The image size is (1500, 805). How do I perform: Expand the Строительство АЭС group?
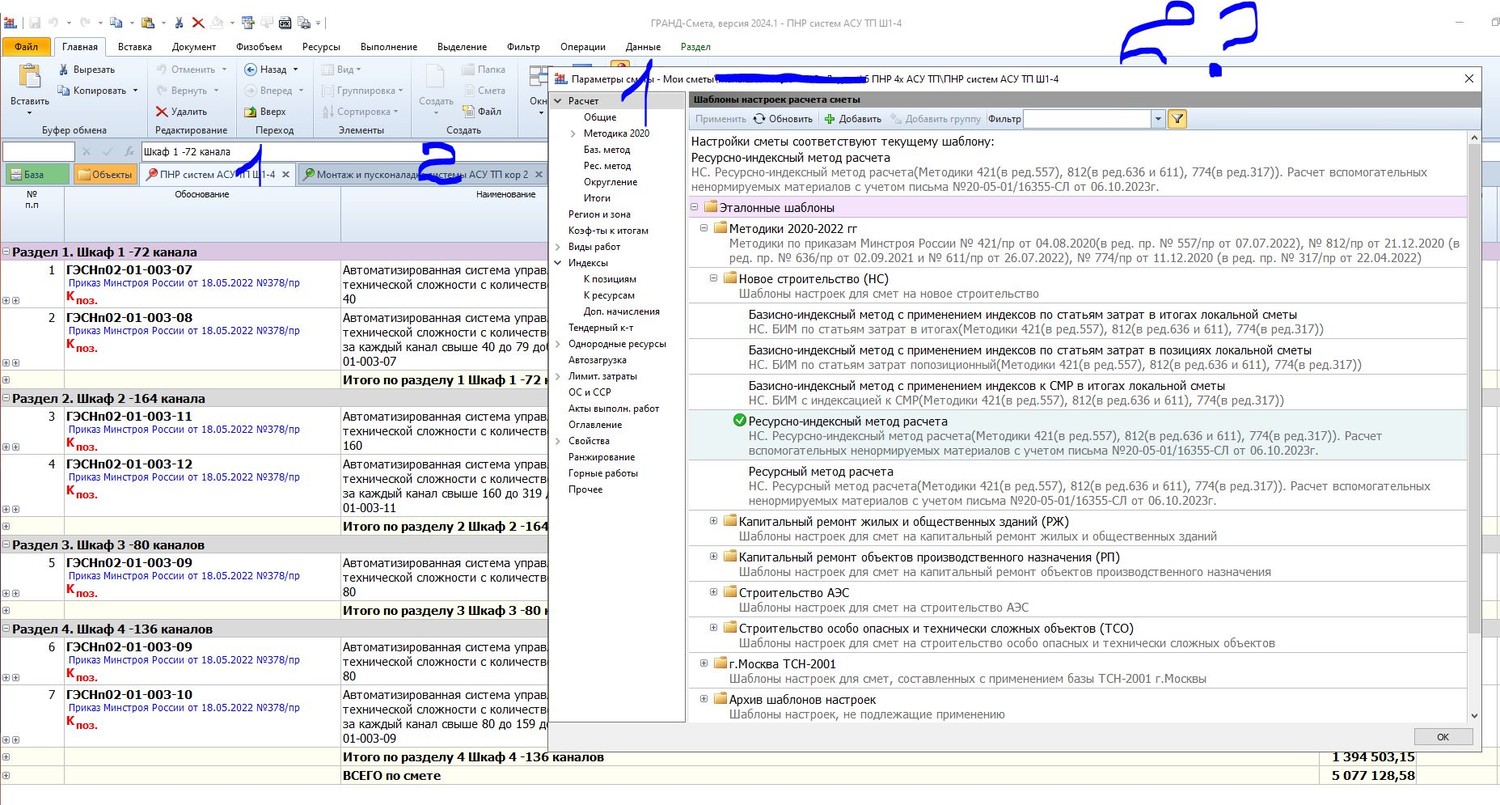pos(714,592)
